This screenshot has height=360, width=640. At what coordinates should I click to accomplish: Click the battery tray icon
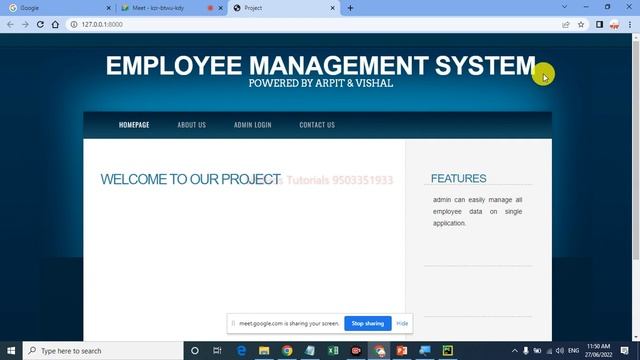(x=538, y=351)
